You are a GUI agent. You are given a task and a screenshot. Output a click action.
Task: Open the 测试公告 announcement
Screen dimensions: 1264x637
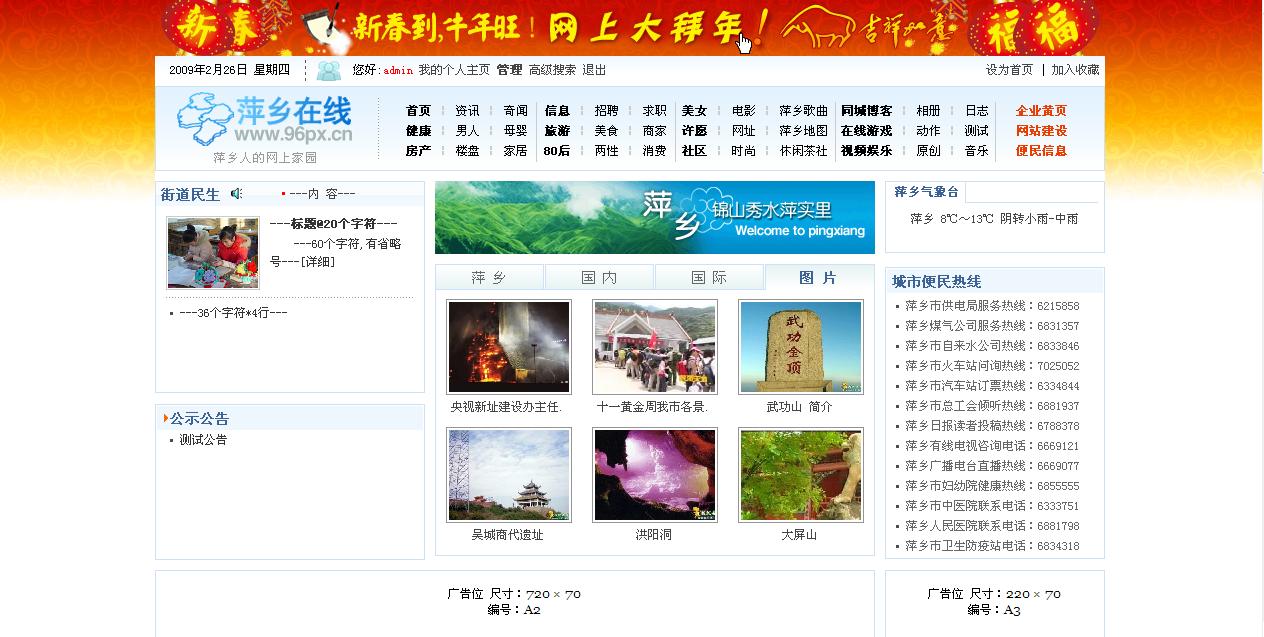pos(203,440)
